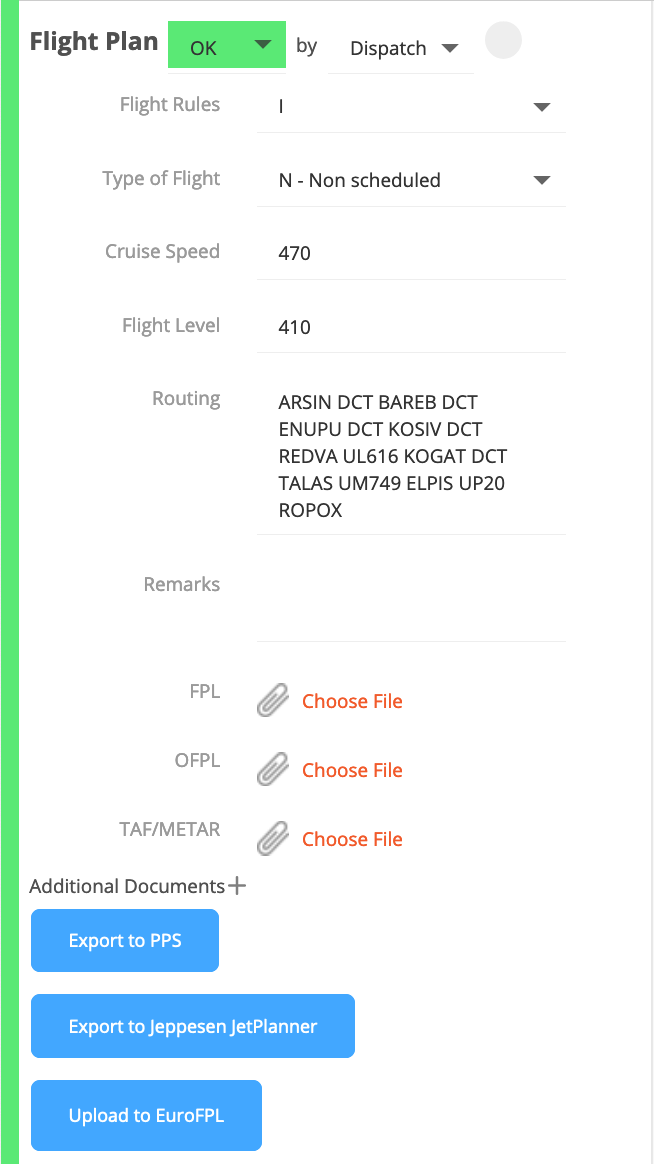Click the FPL file paperclip attachment icon
The image size is (654, 1164).
coord(271,700)
